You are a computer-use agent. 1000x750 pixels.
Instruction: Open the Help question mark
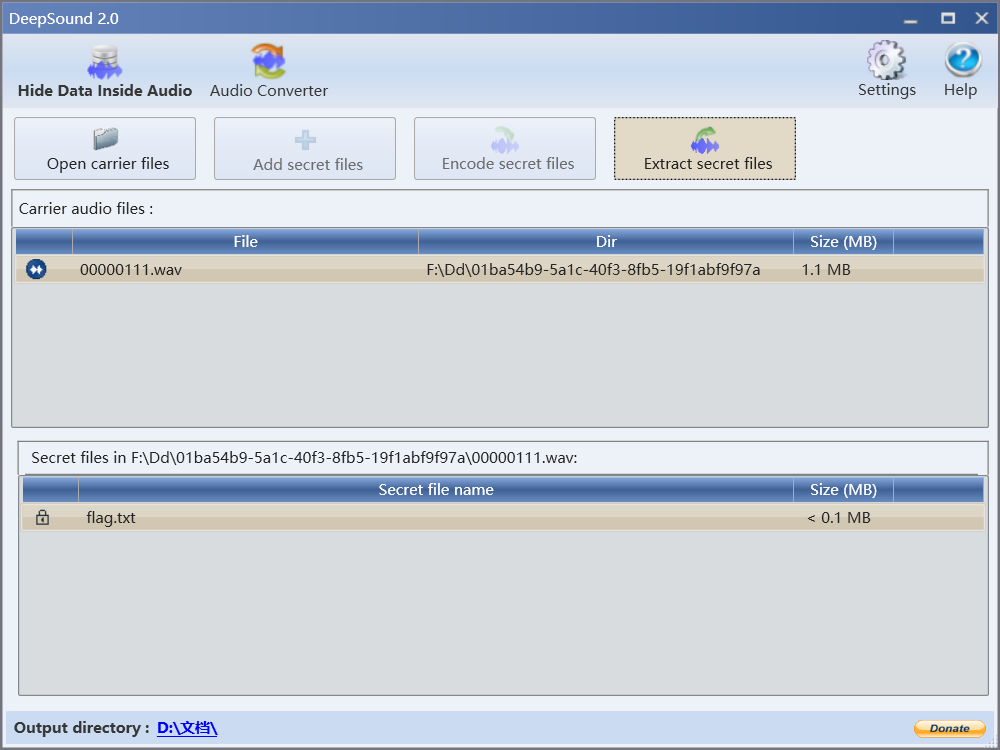point(960,70)
